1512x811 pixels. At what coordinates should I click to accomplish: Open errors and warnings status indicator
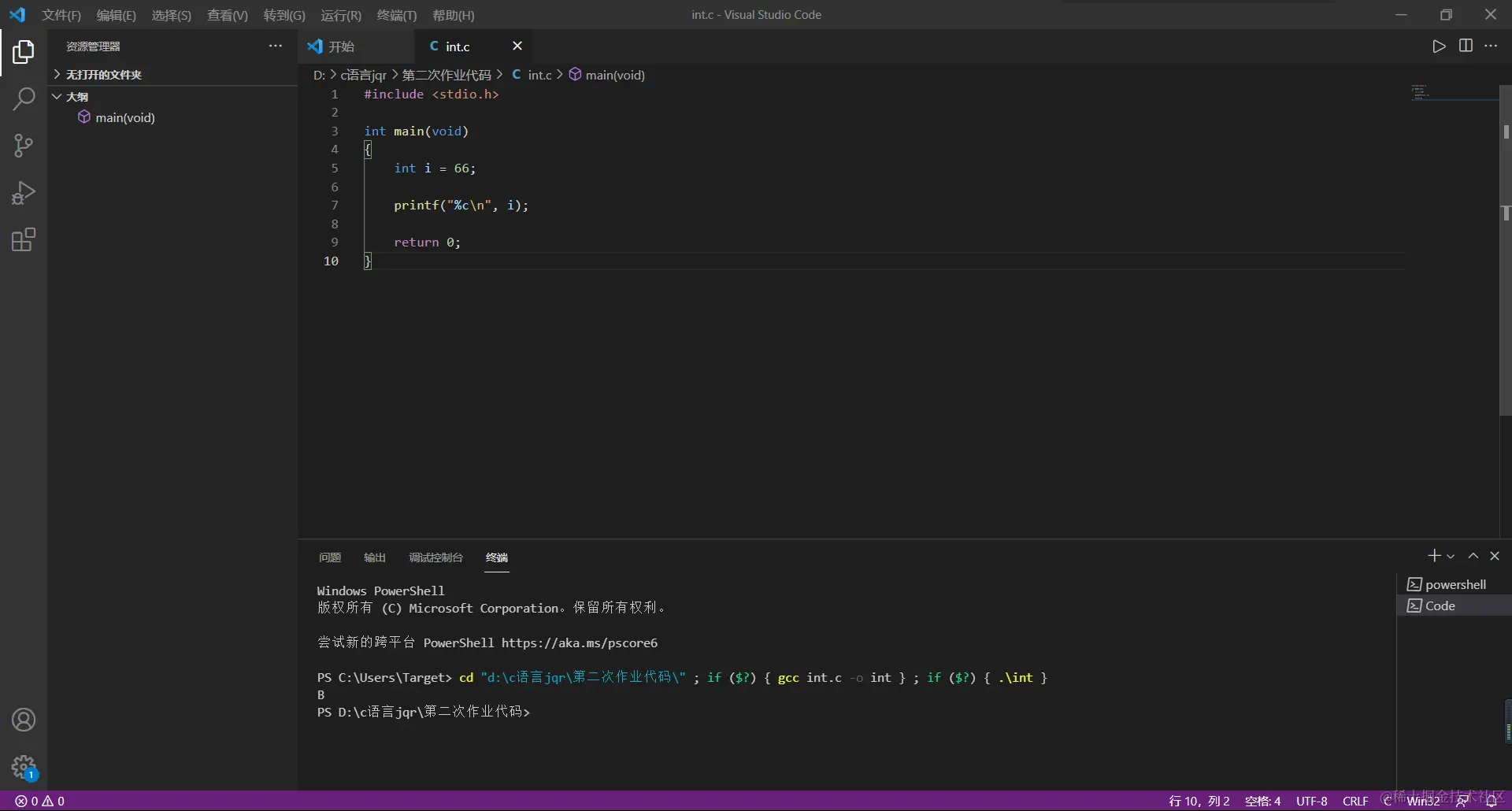pyautogui.click(x=40, y=801)
